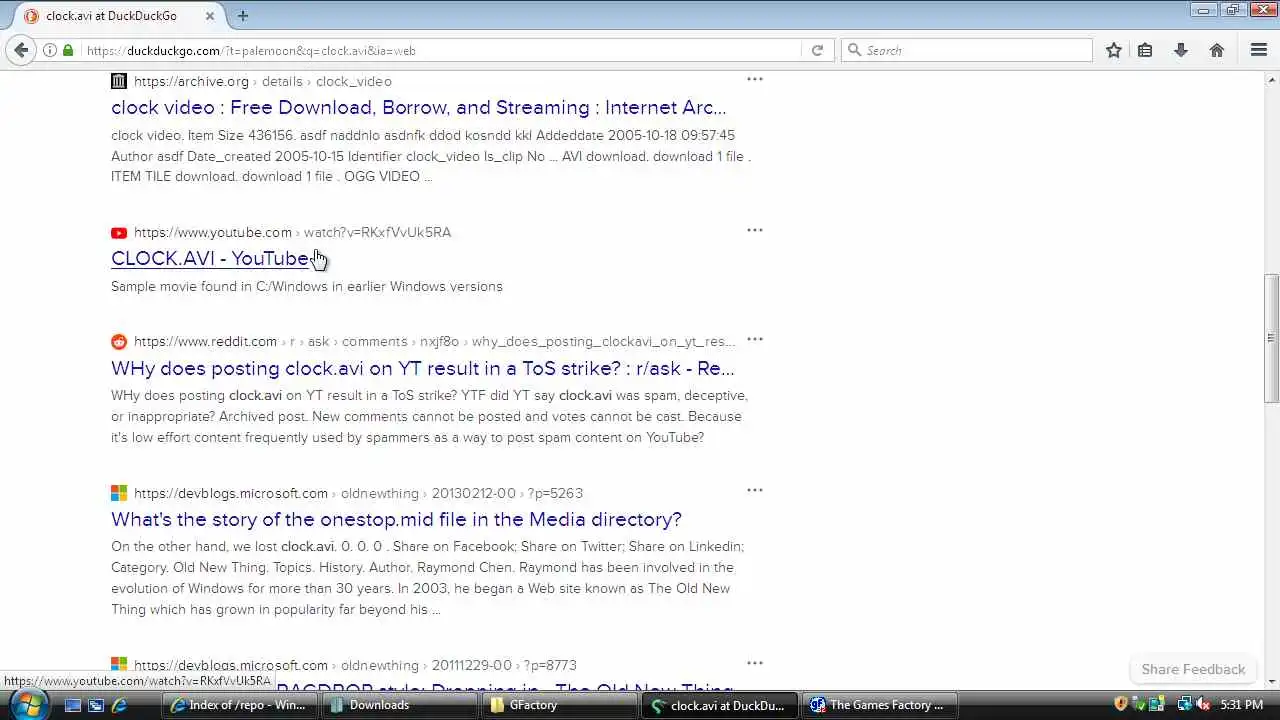Open GFactory taskbar window
This screenshot has width=1280, height=720.
(x=558, y=705)
